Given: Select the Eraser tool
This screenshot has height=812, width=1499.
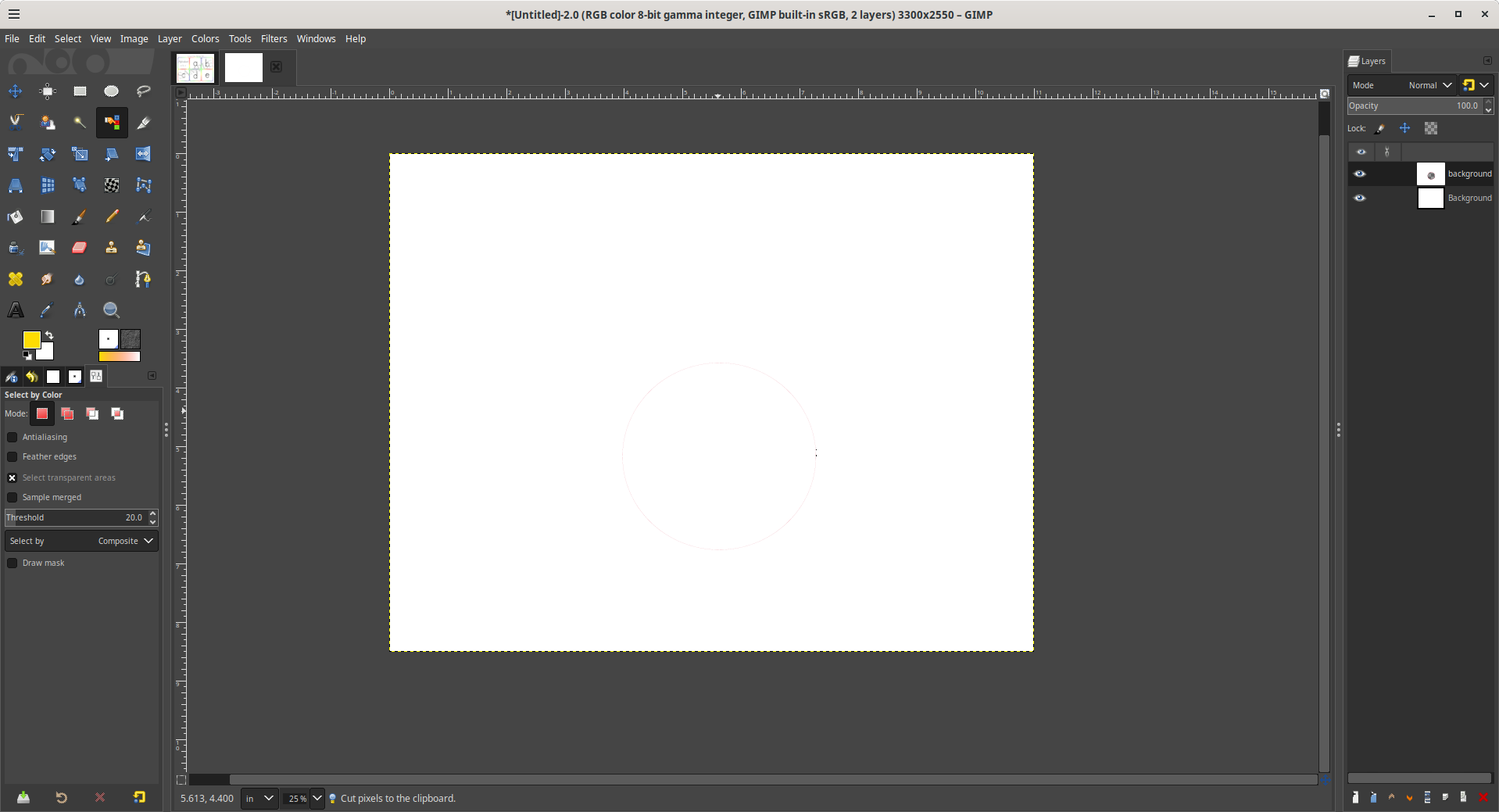Looking at the screenshot, I should (80, 248).
